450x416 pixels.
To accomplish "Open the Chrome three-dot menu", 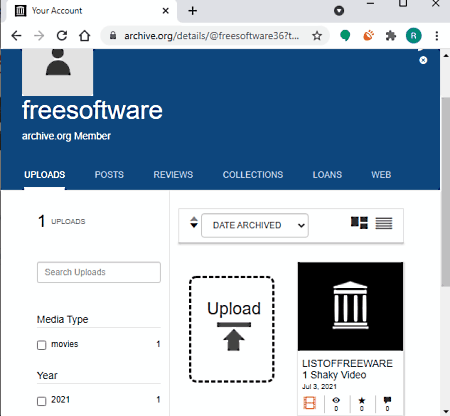I will 436,35.
